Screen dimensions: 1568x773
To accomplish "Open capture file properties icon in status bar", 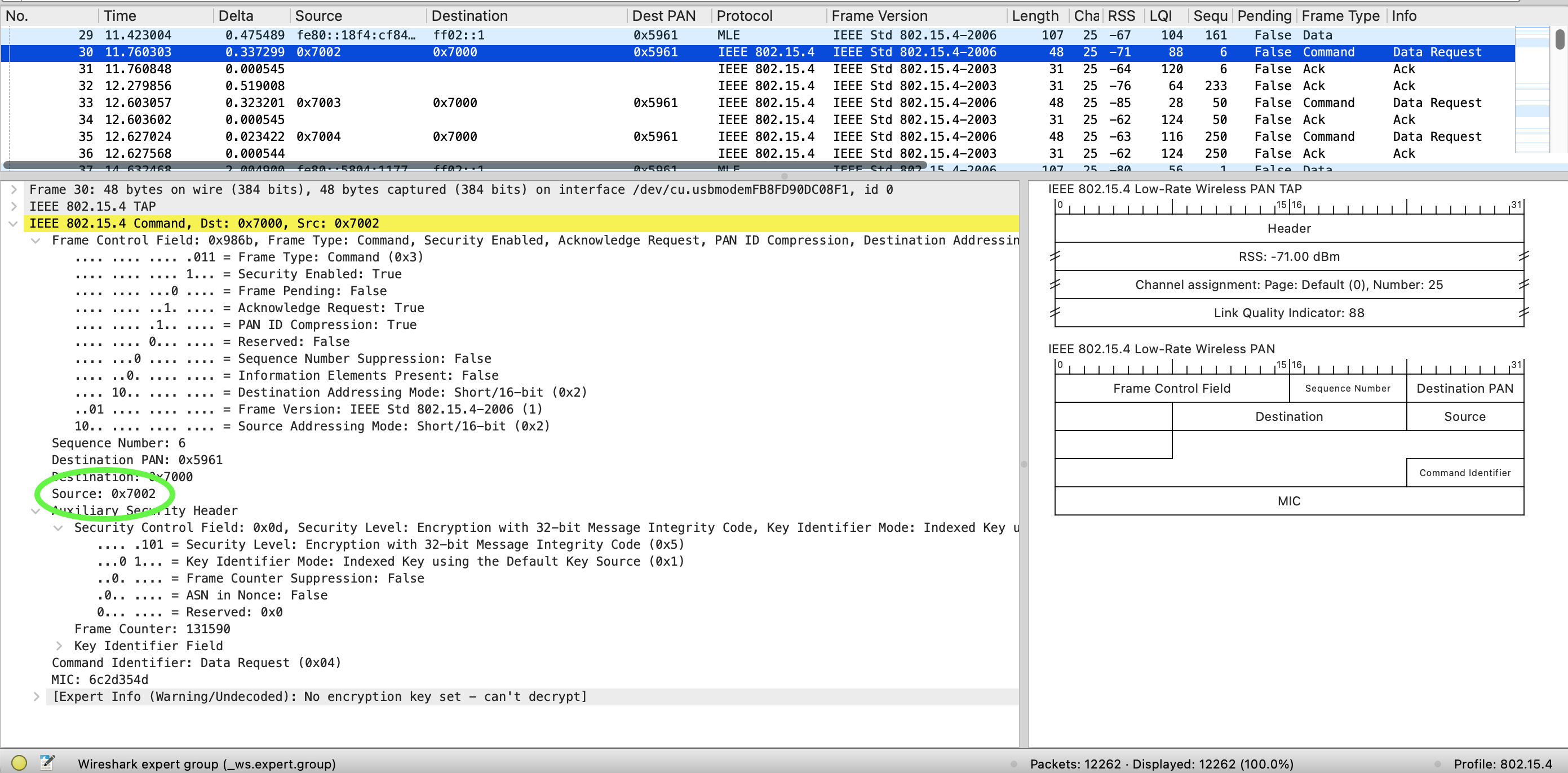I will 47,763.
